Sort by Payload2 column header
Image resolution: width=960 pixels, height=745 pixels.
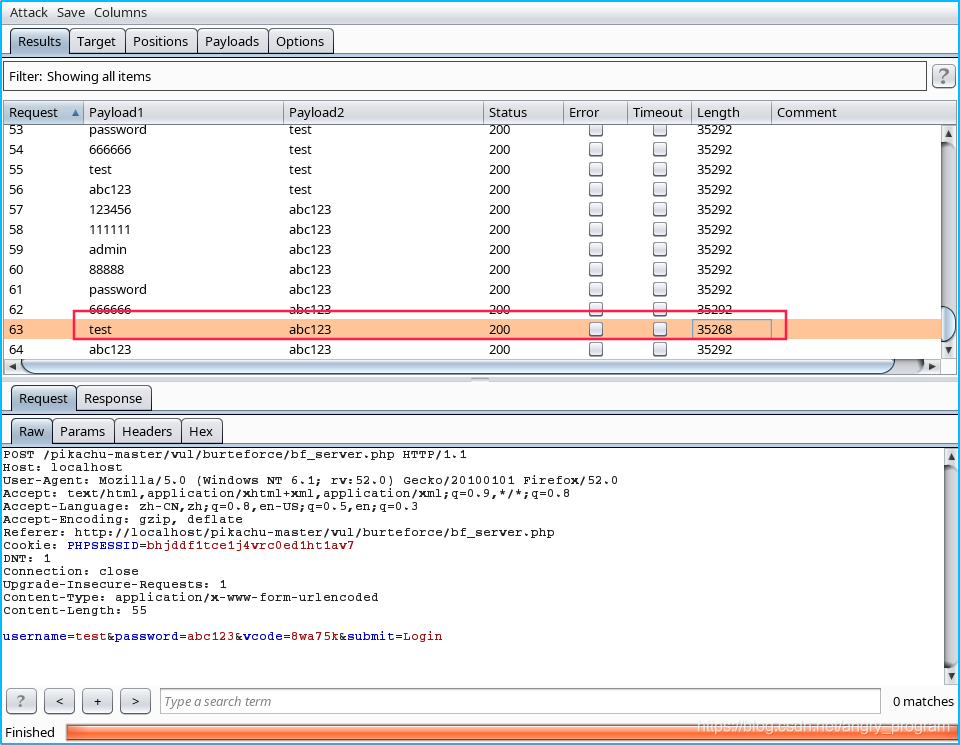pos(383,113)
